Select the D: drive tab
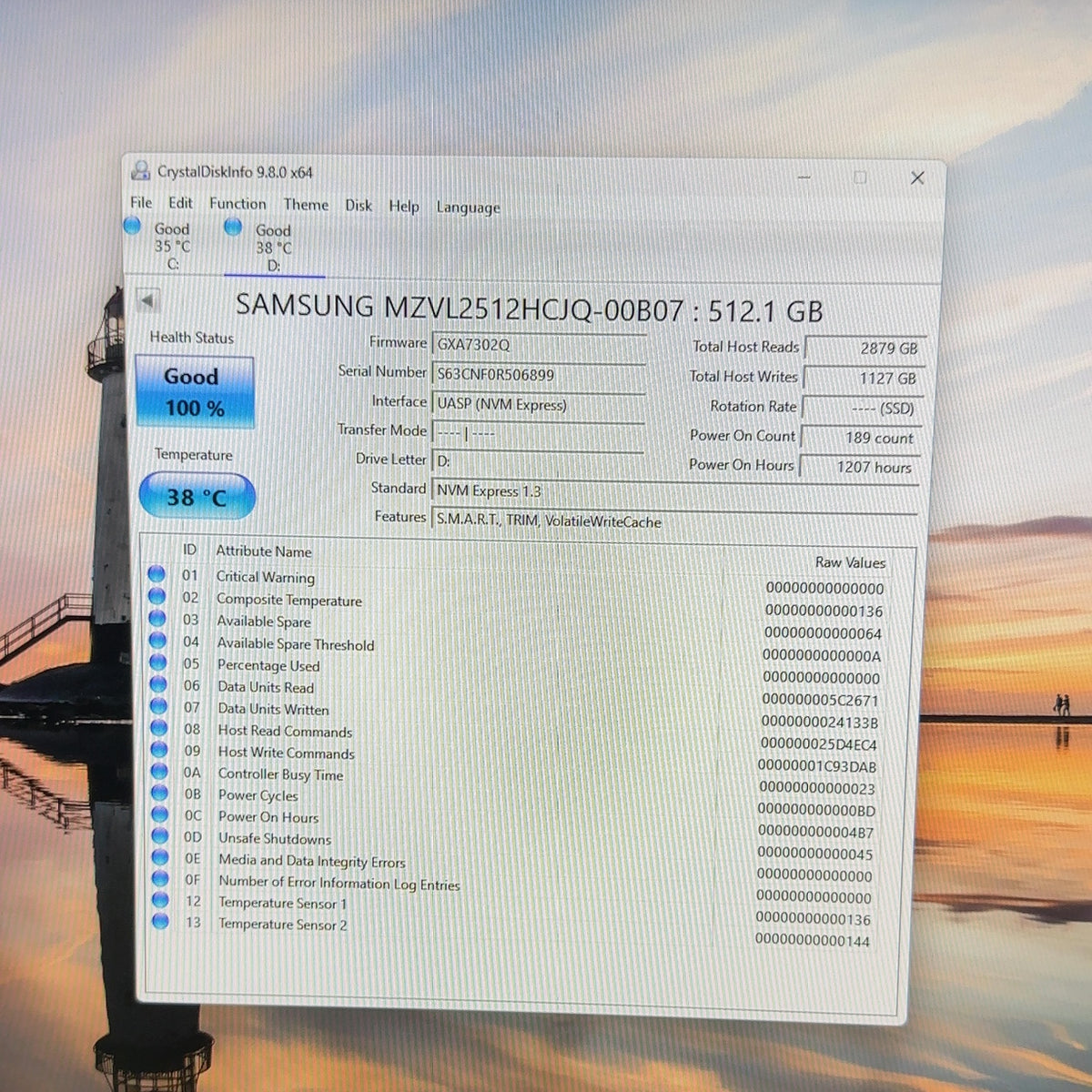Screen dimensions: 1092x1092 pyautogui.click(x=273, y=248)
